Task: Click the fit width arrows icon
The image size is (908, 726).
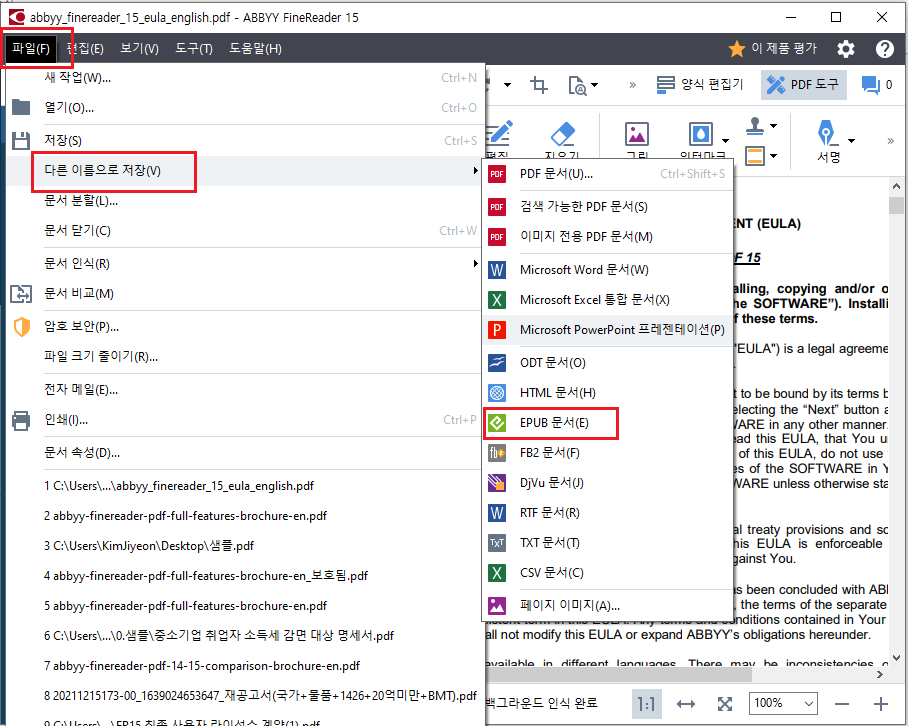Action: click(x=686, y=704)
